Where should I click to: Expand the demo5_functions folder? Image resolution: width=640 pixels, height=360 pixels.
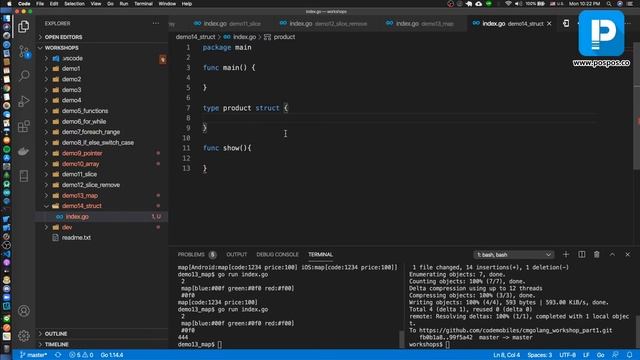85,111
